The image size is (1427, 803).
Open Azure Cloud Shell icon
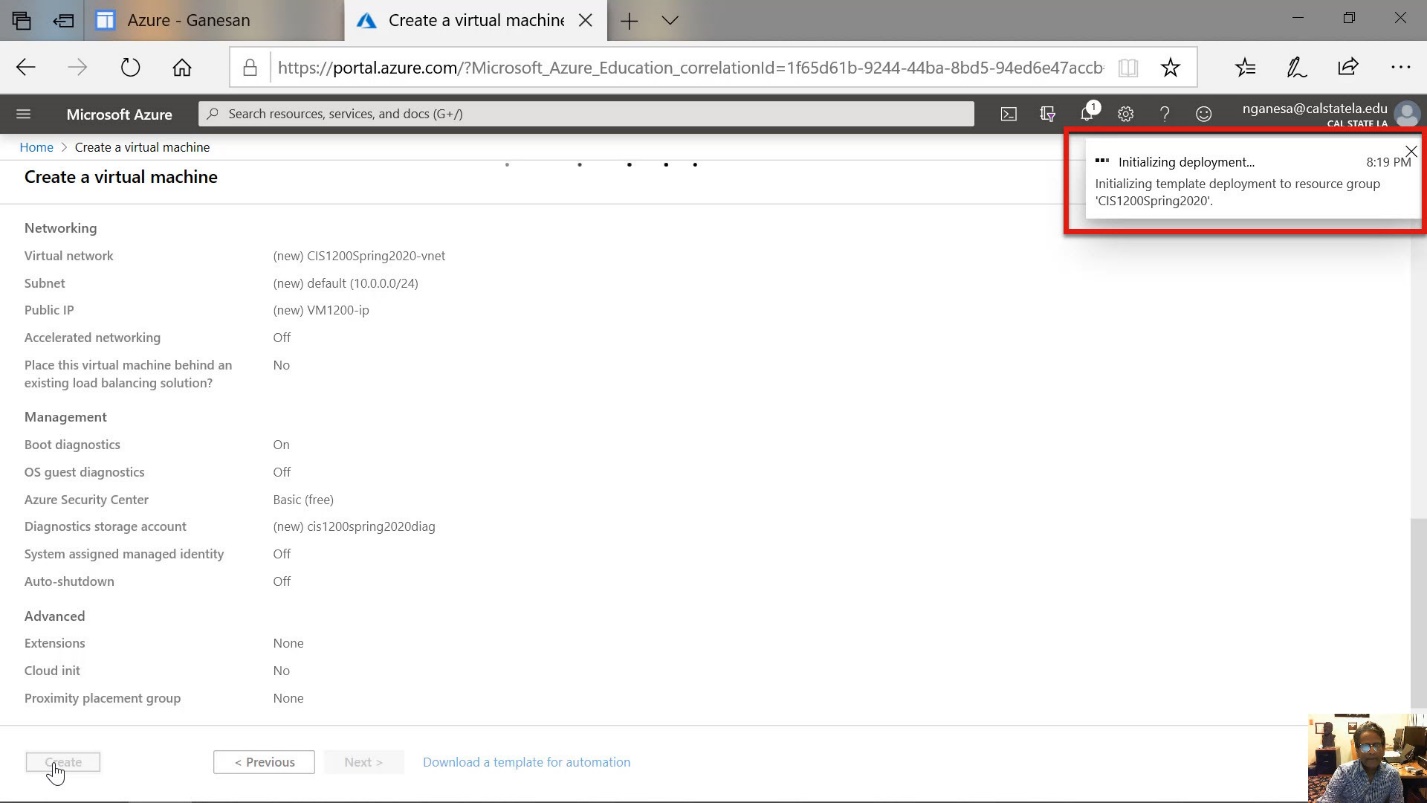pos(1009,114)
